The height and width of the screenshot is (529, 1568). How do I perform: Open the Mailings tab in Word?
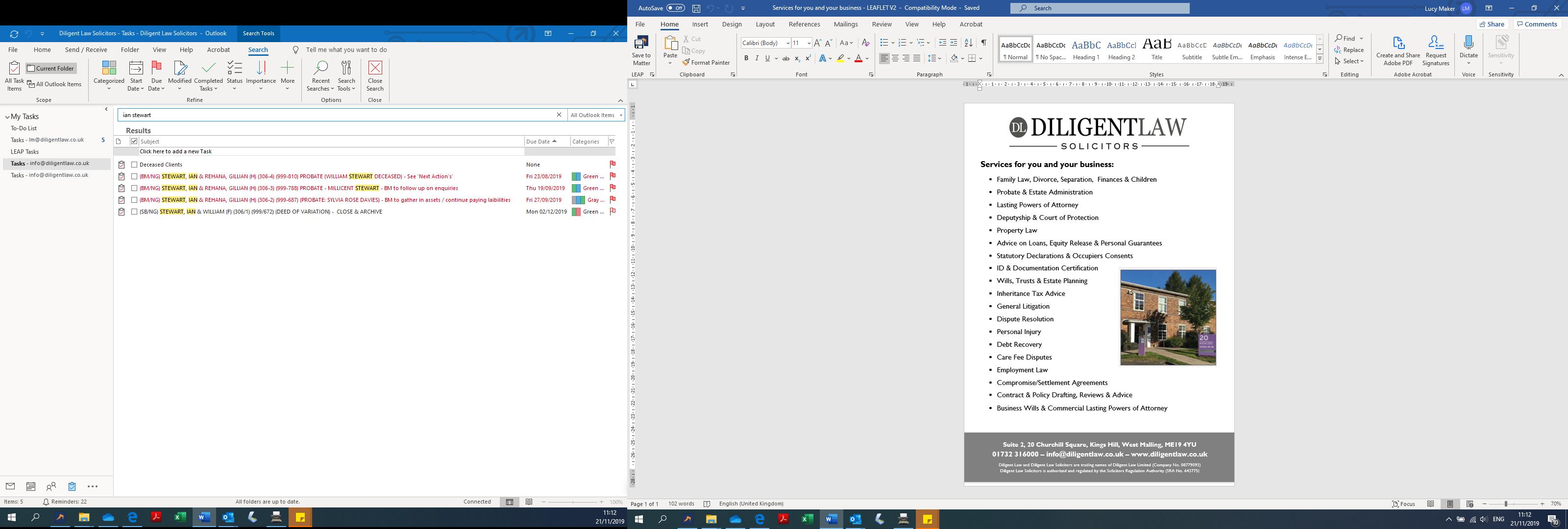[x=845, y=24]
